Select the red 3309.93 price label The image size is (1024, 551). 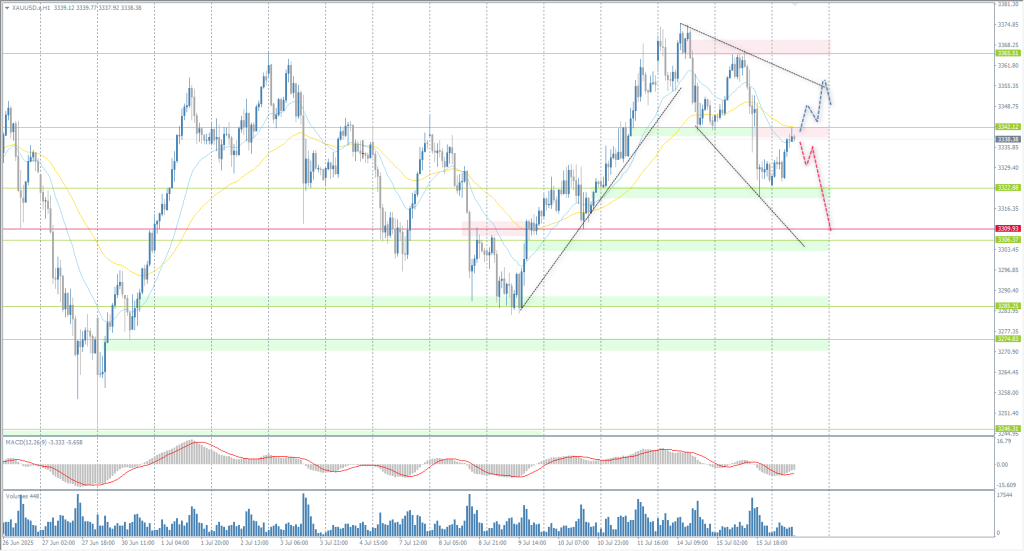(1007, 229)
